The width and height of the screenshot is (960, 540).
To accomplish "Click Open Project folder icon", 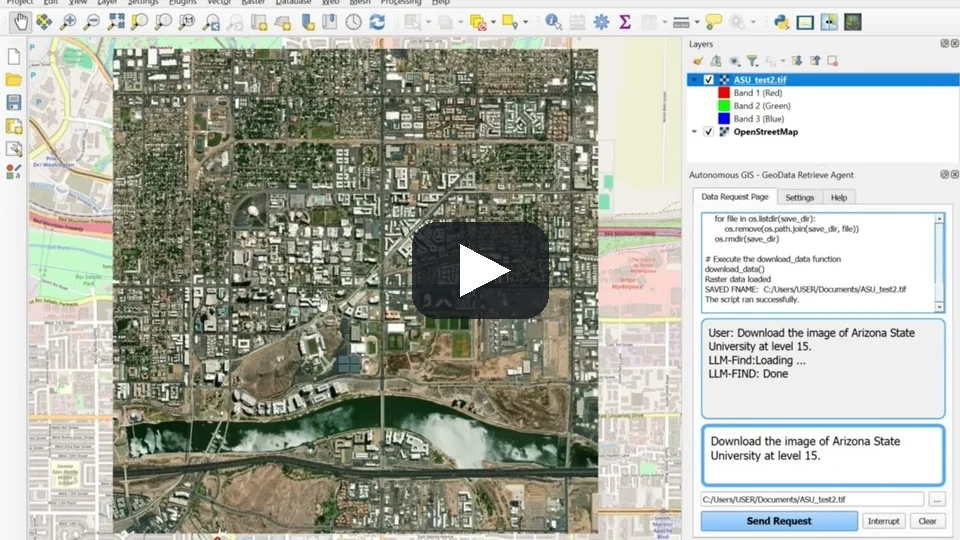I will pos(13,80).
